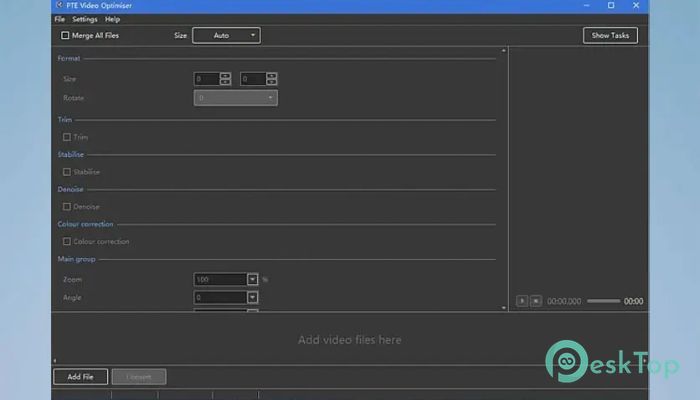700x400 pixels.
Task: Click the Zoom value input field
Action: (221, 279)
